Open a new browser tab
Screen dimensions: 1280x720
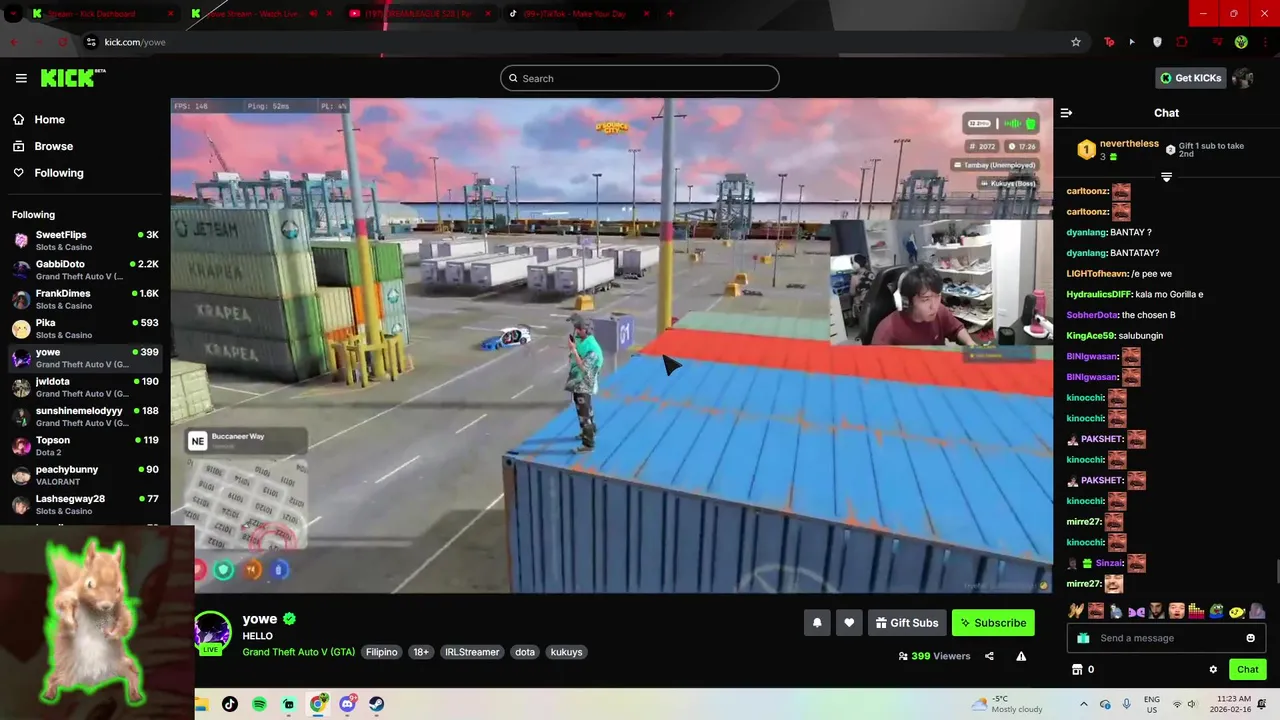tap(670, 13)
